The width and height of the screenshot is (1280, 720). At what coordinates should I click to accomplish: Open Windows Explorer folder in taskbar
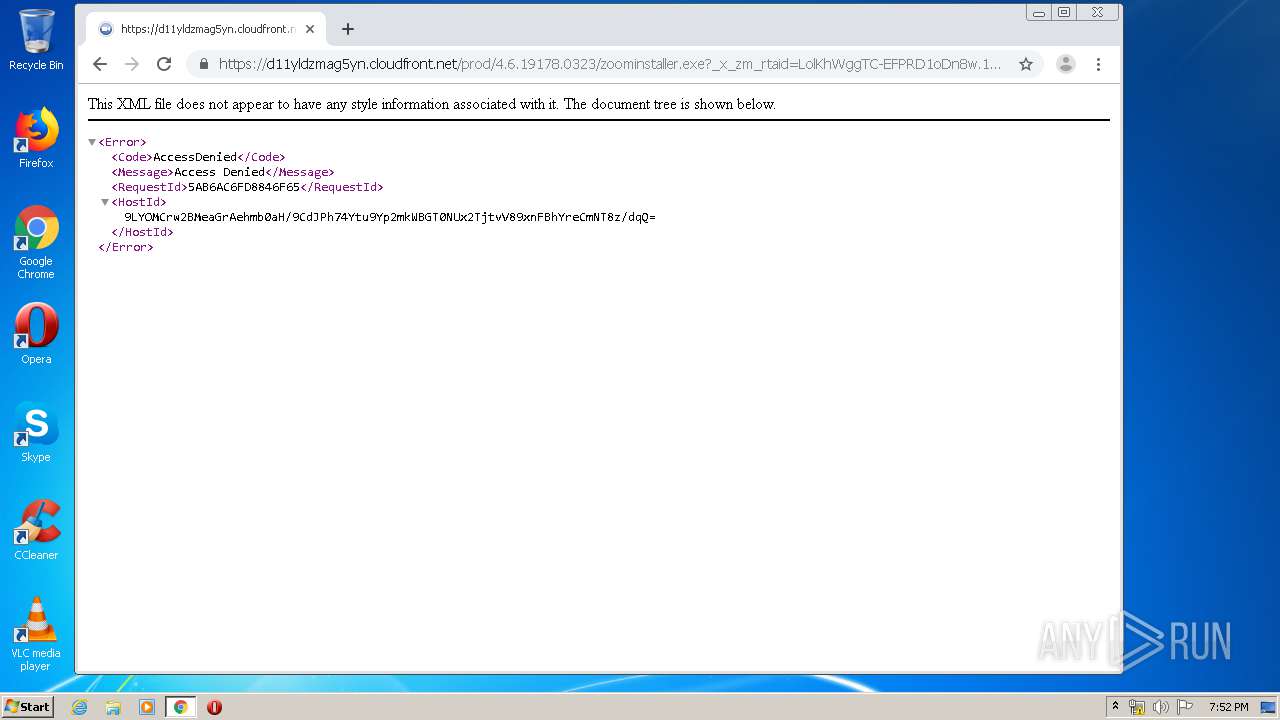point(113,707)
